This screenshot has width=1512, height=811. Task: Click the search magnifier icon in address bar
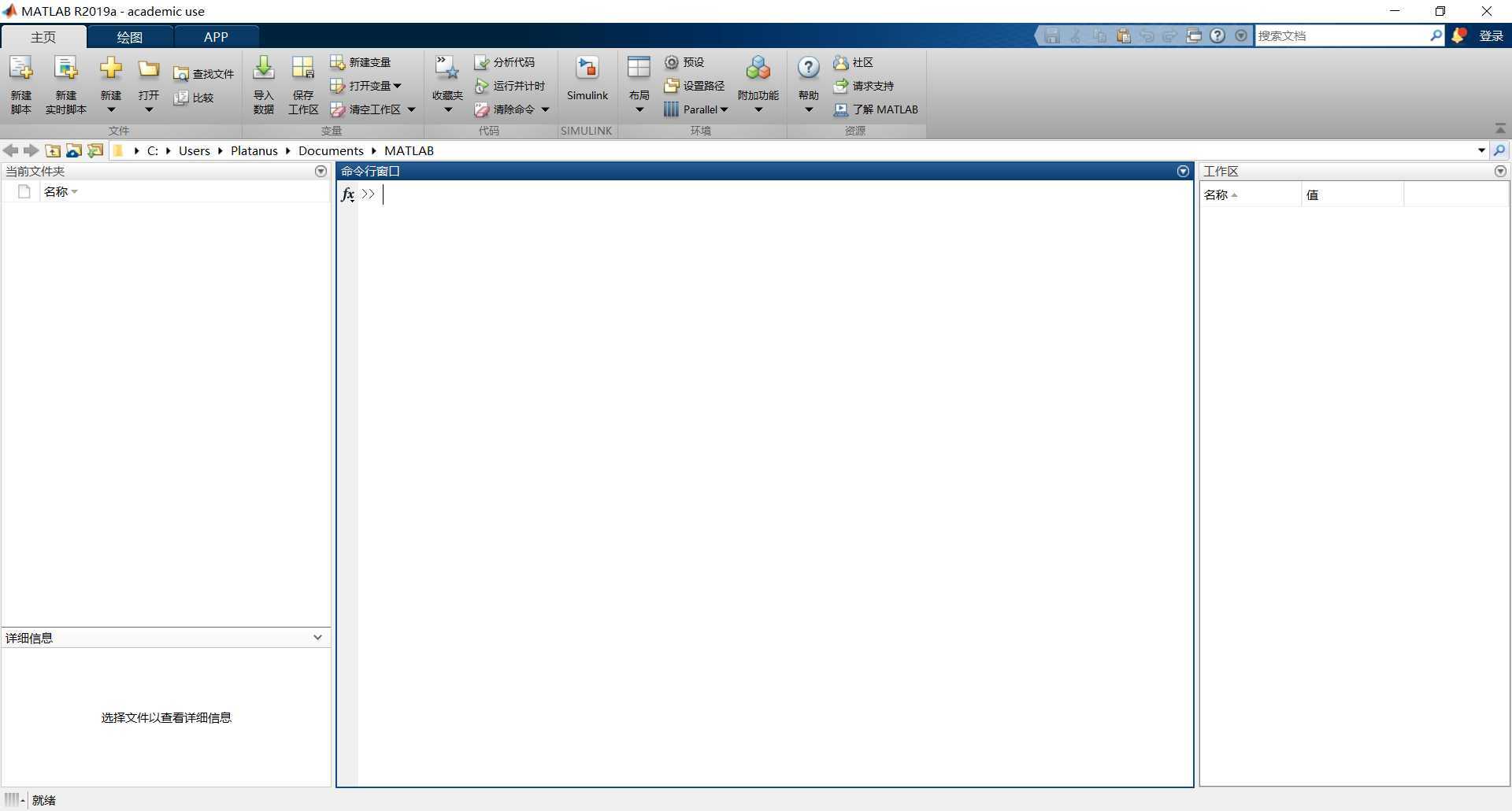(1500, 150)
